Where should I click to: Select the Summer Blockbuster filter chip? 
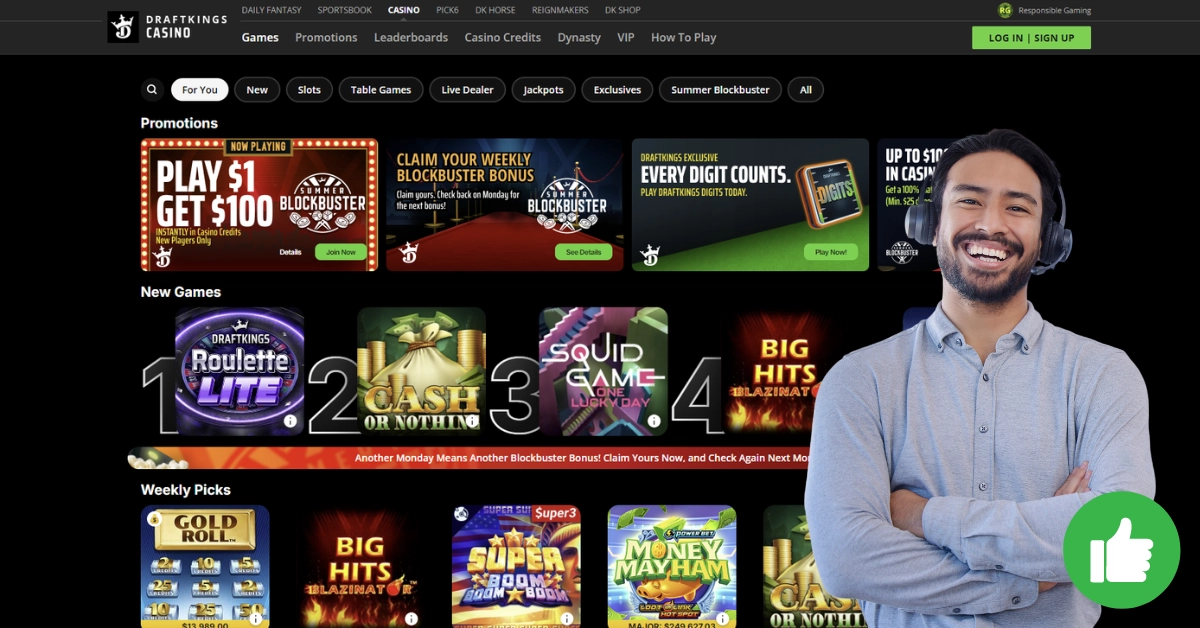pos(720,90)
